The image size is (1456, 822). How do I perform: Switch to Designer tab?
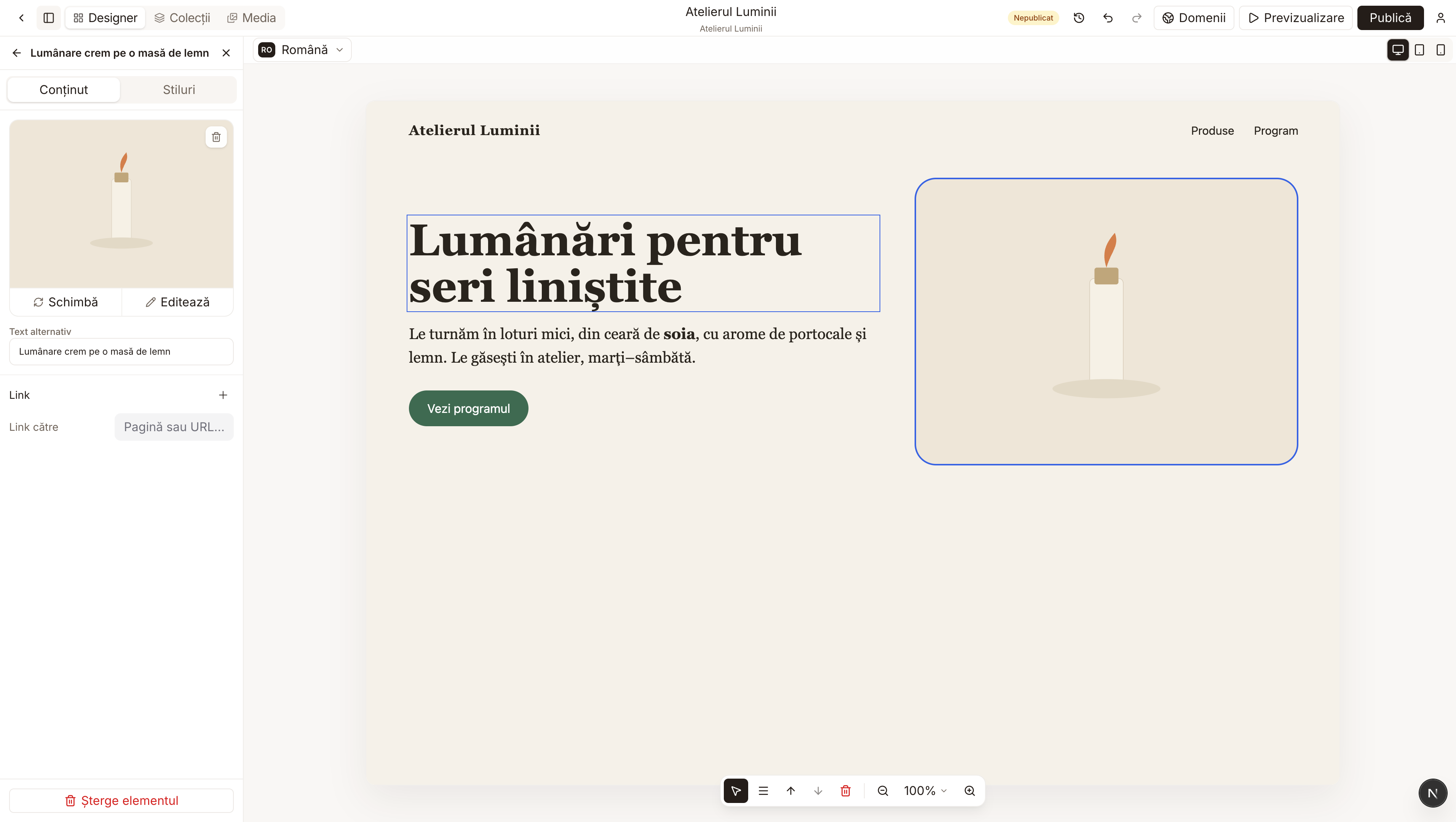(x=106, y=18)
